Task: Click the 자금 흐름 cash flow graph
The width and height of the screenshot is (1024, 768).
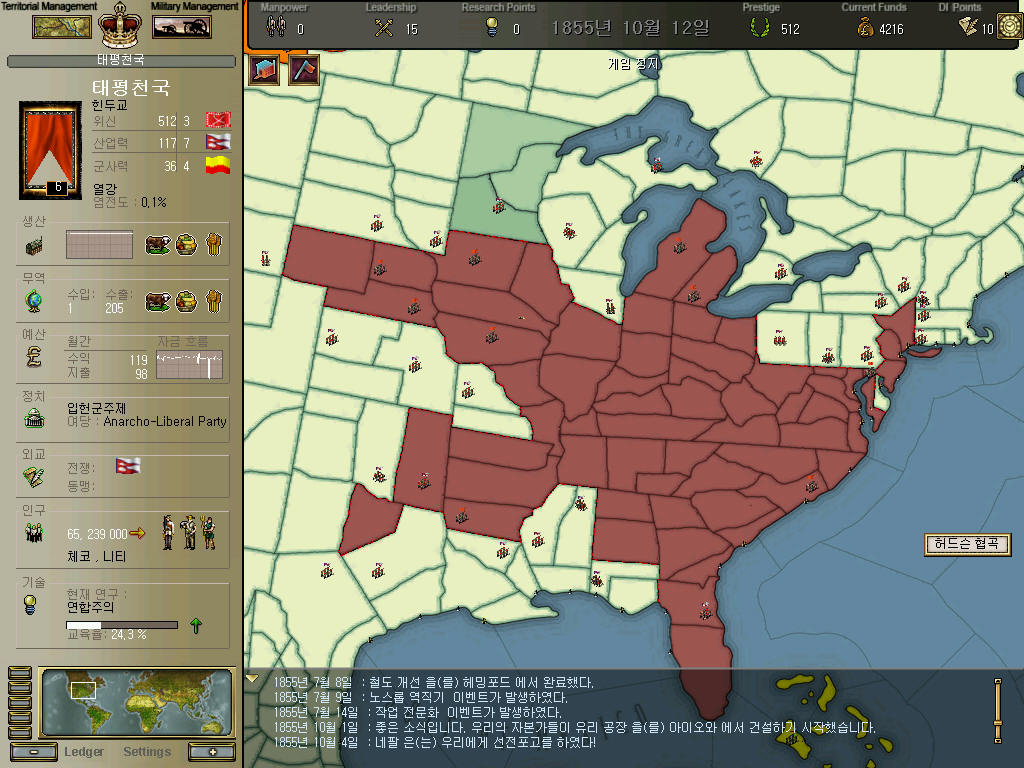Action: point(190,364)
